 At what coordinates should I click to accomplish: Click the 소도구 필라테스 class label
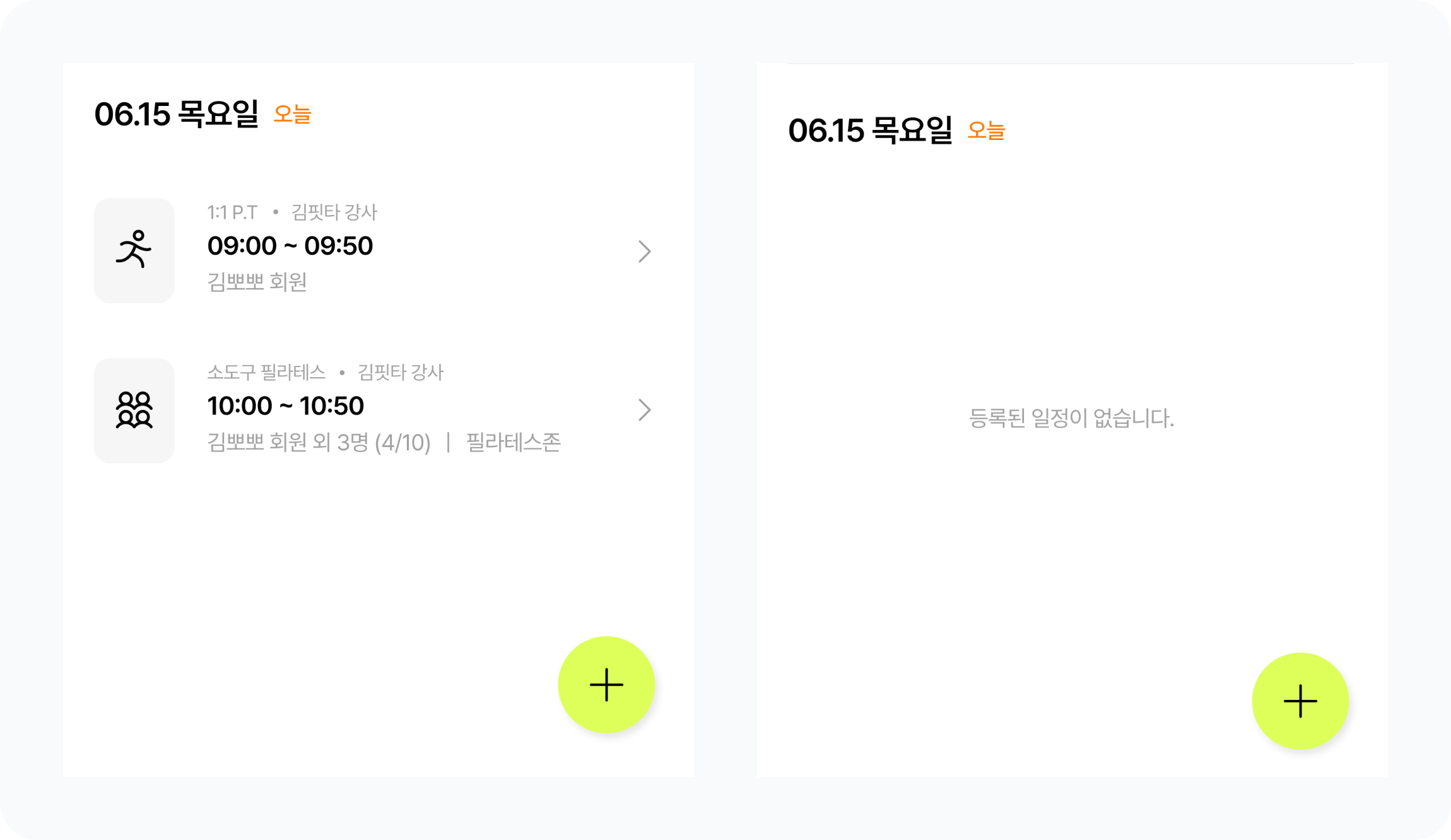(266, 373)
